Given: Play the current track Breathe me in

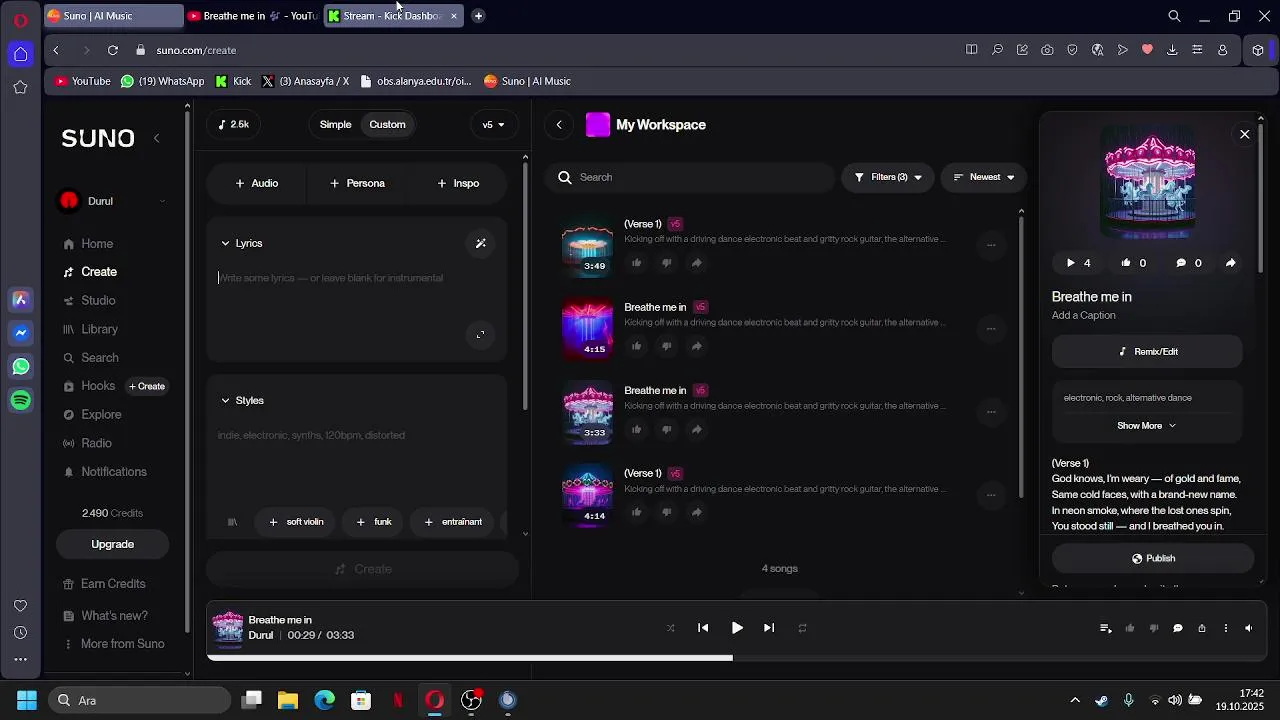Looking at the screenshot, I should coord(737,628).
